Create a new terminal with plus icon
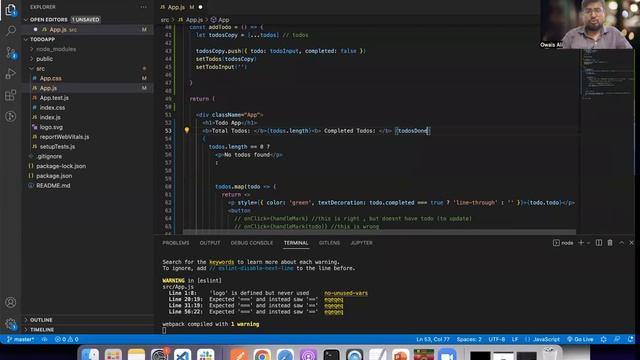Screen dimensions: 640x360 click(581, 243)
